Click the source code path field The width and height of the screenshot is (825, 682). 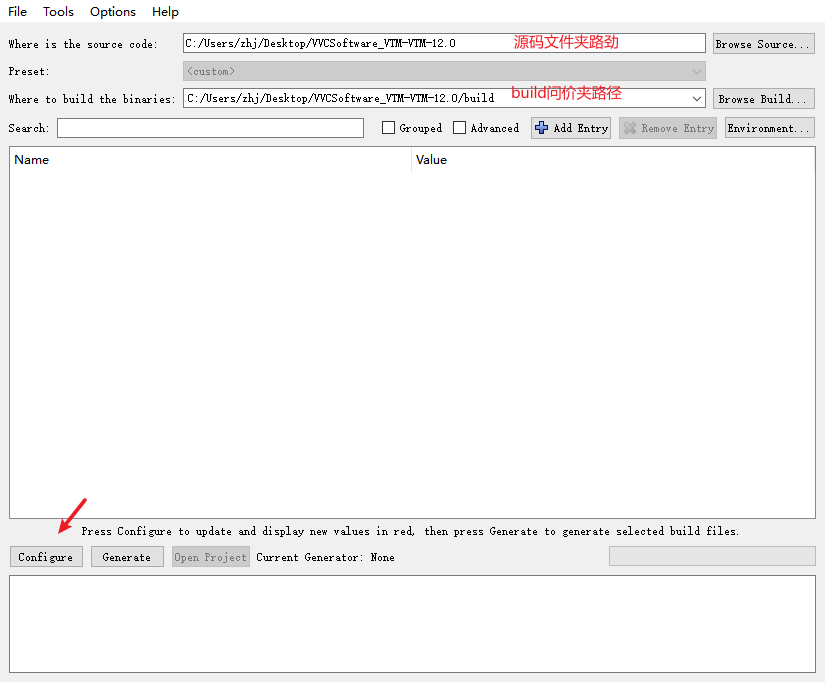point(444,43)
